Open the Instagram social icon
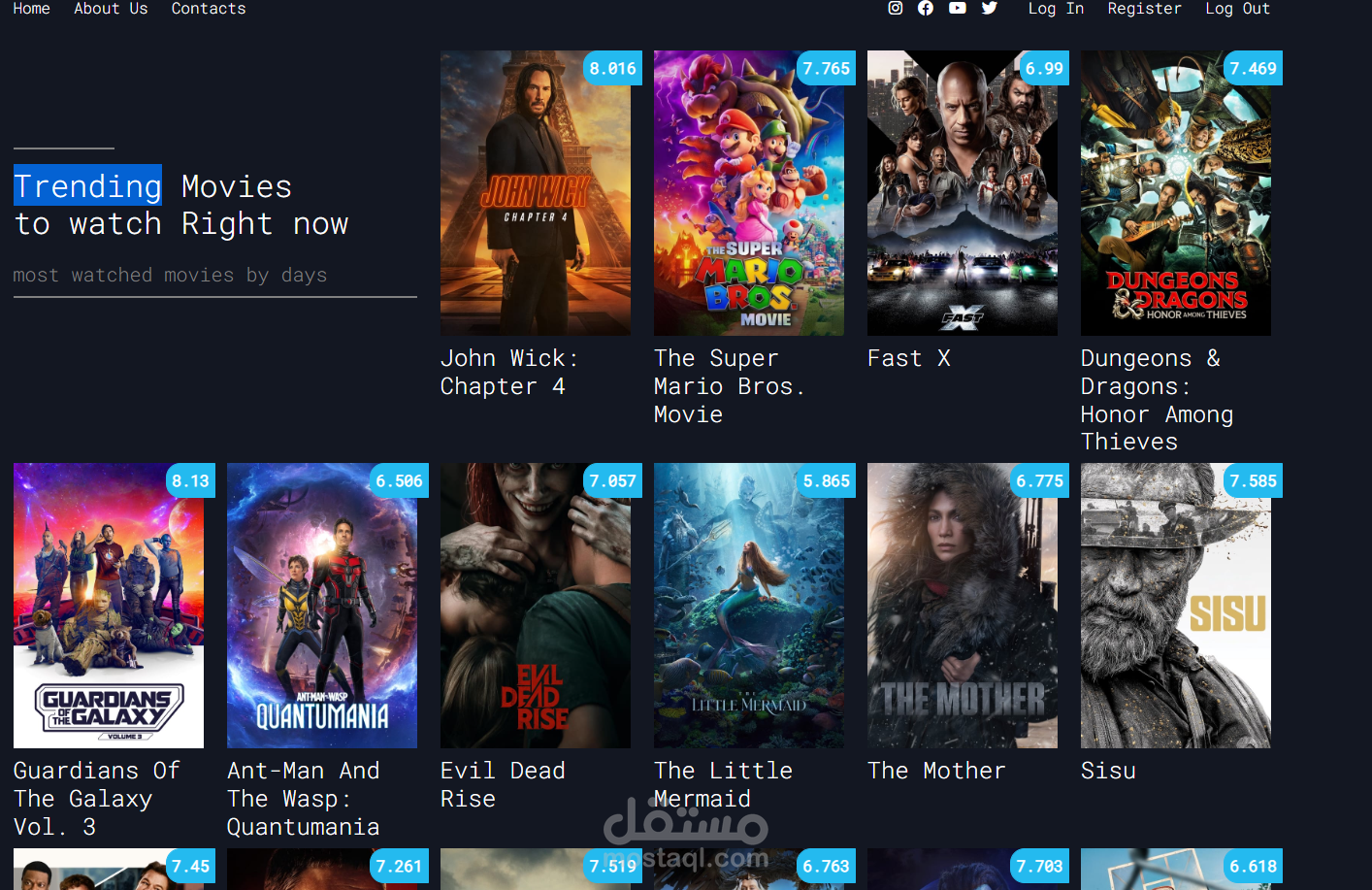1372x890 pixels. coord(896,8)
